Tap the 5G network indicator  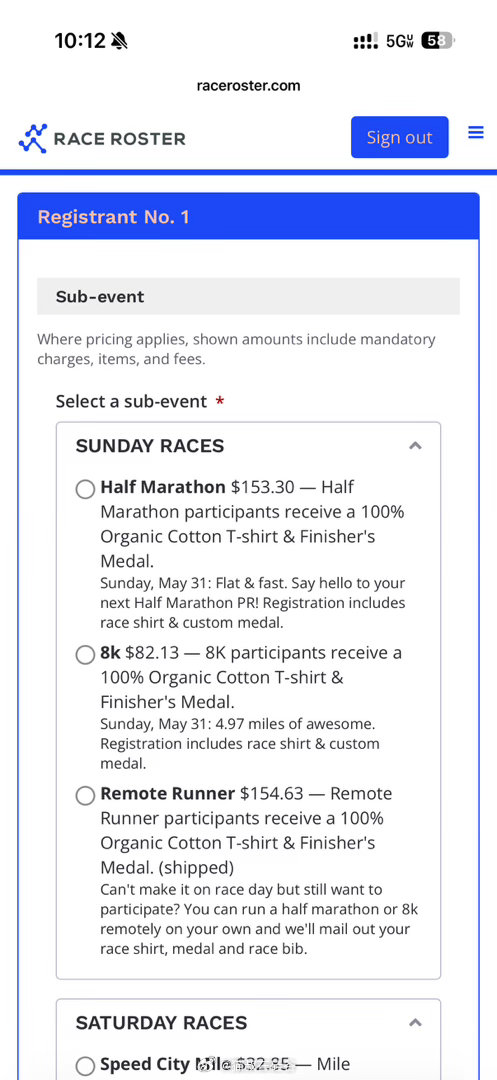(x=399, y=41)
